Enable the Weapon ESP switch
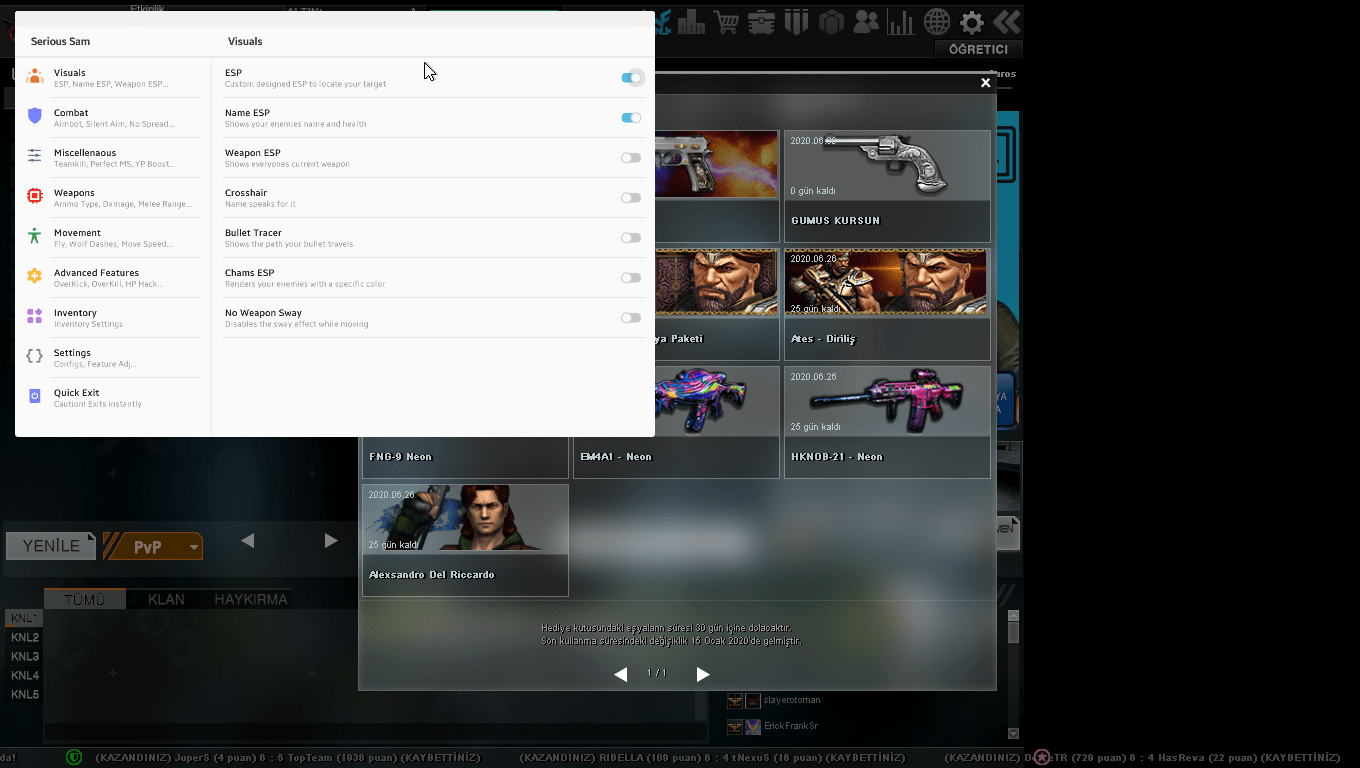 tap(631, 158)
